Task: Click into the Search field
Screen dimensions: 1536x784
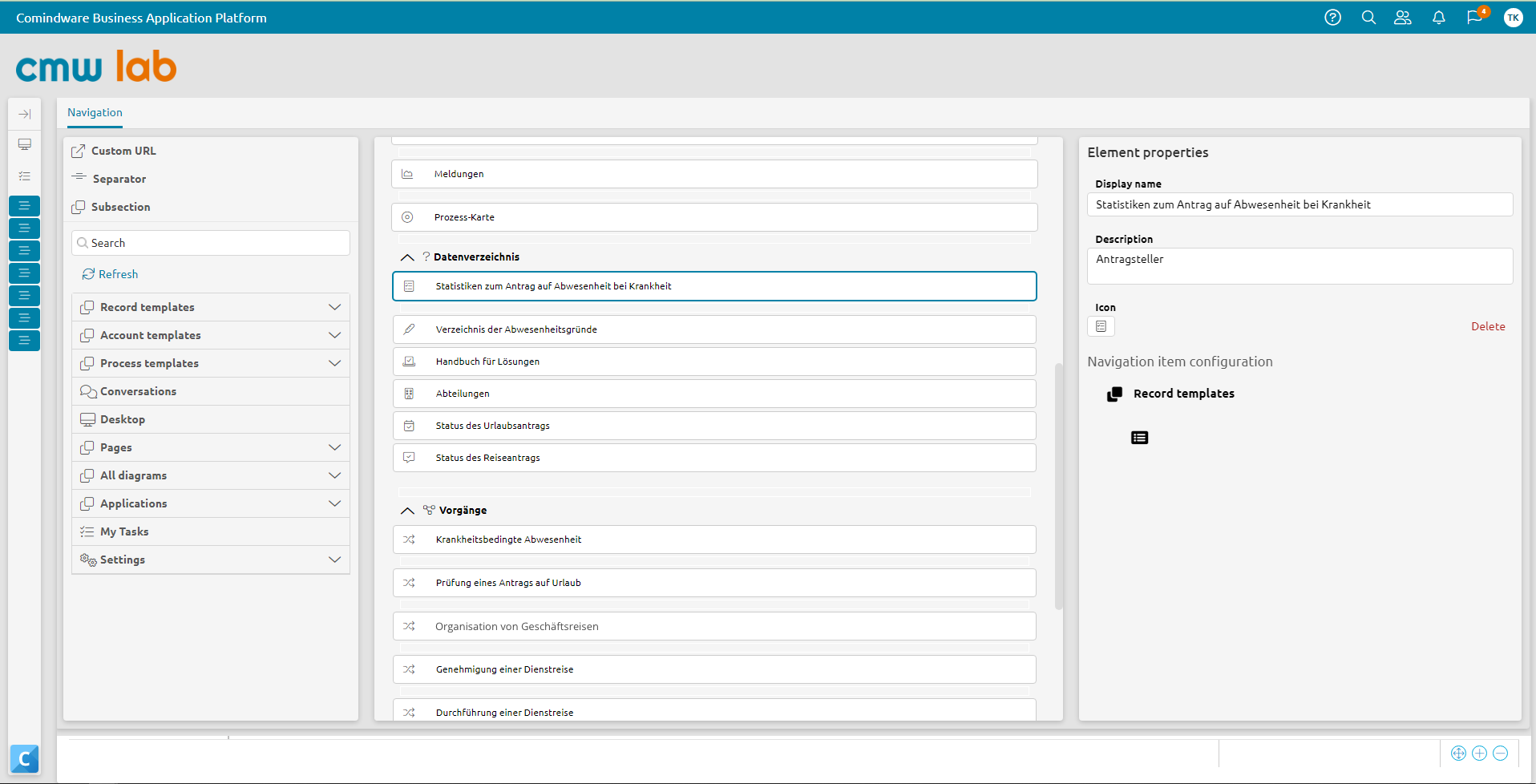Action: click(x=211, y=243)
